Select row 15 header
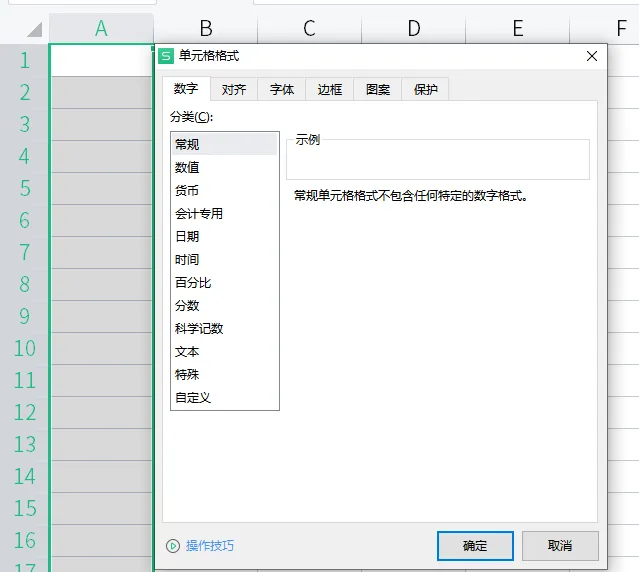Screen dimensions: 639x572 tap(24, 508)
